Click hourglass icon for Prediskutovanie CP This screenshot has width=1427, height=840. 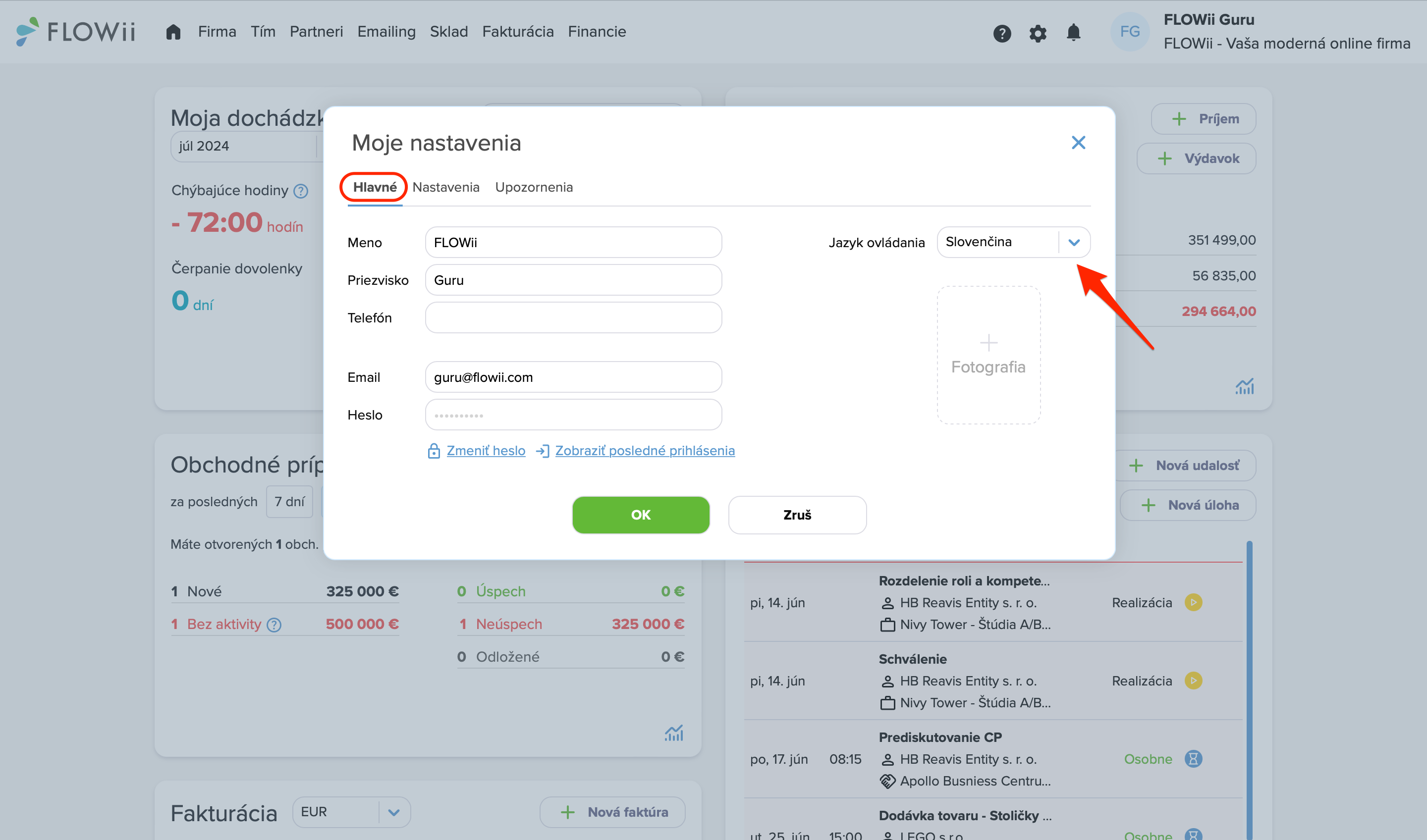pos(1194,758)
